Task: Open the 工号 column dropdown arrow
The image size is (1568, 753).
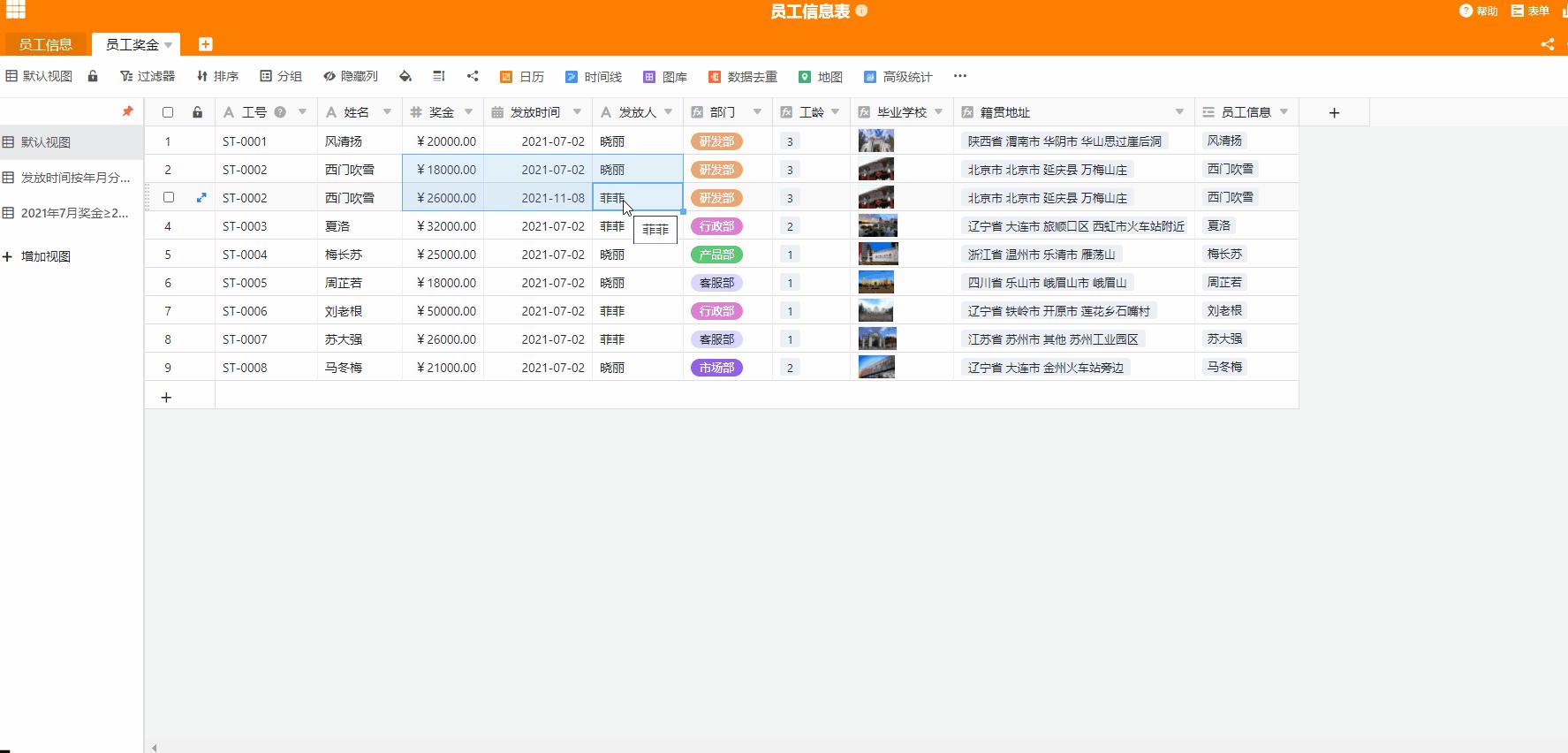Action: pos(302,112)
